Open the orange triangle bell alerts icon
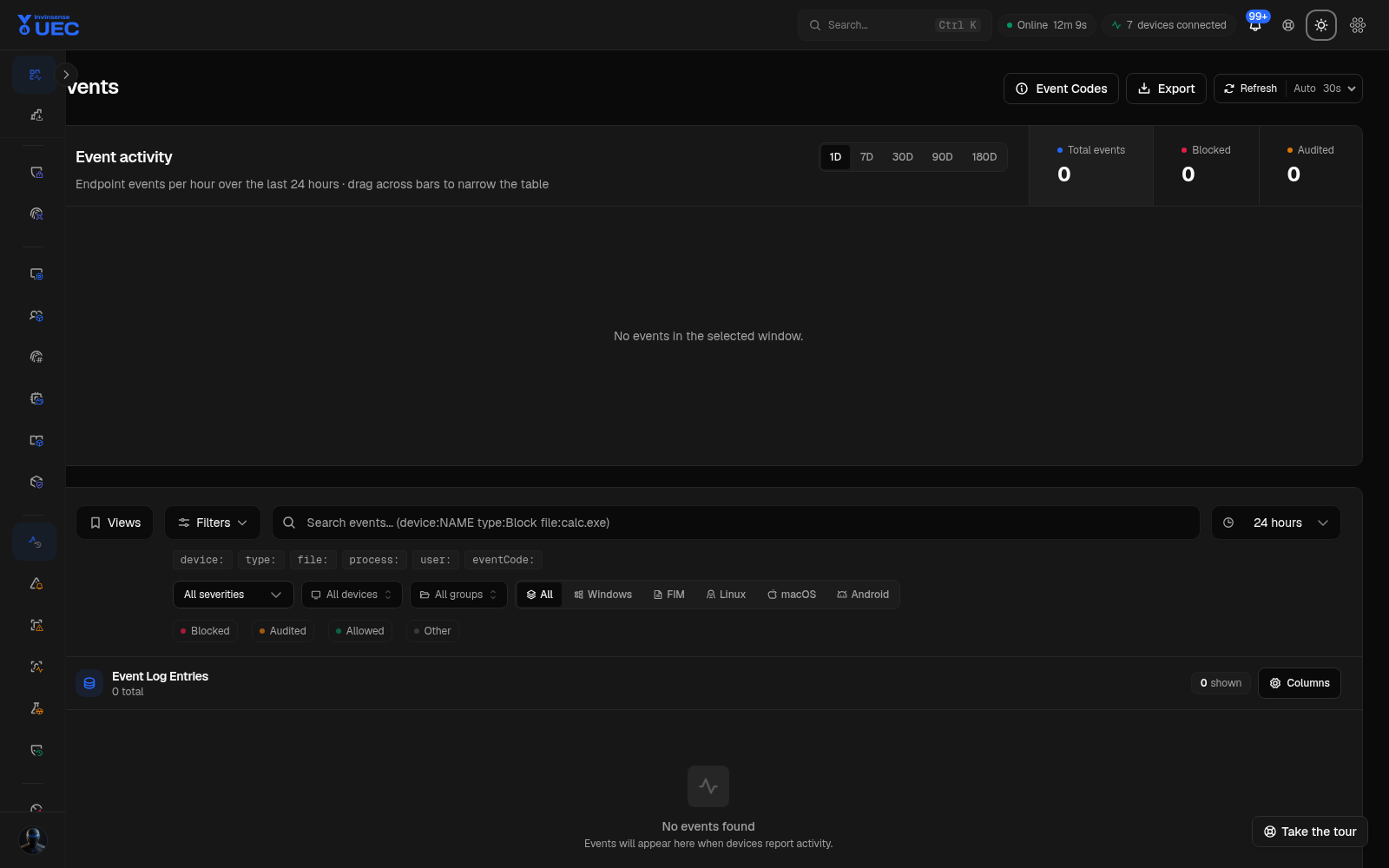Image resolution: width=1389 pixels, height=868 pixels. tap(36, 583)
